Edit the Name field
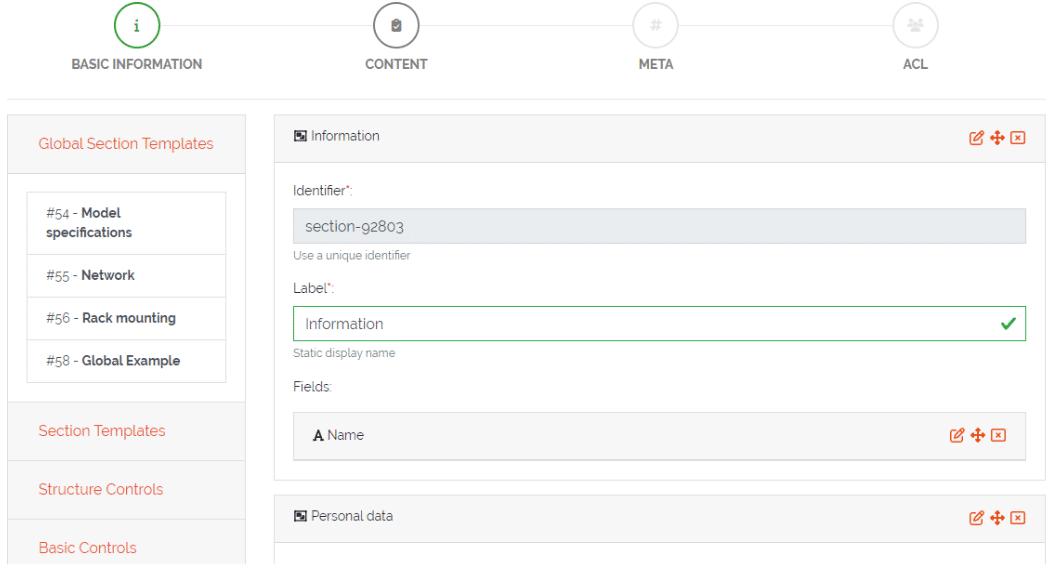Viewport: 1052px width, 570px height. click(957, 435)
